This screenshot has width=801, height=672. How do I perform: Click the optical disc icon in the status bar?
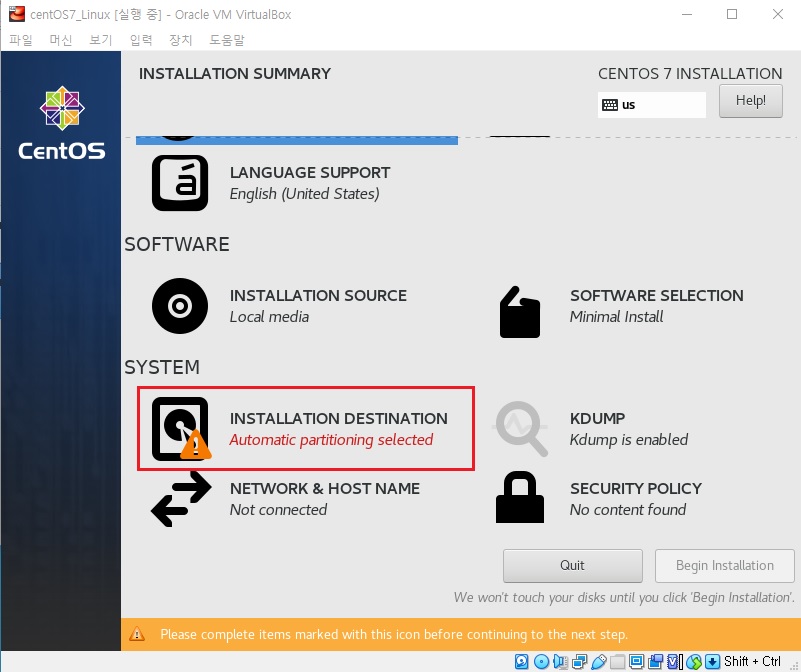point(541,661)
